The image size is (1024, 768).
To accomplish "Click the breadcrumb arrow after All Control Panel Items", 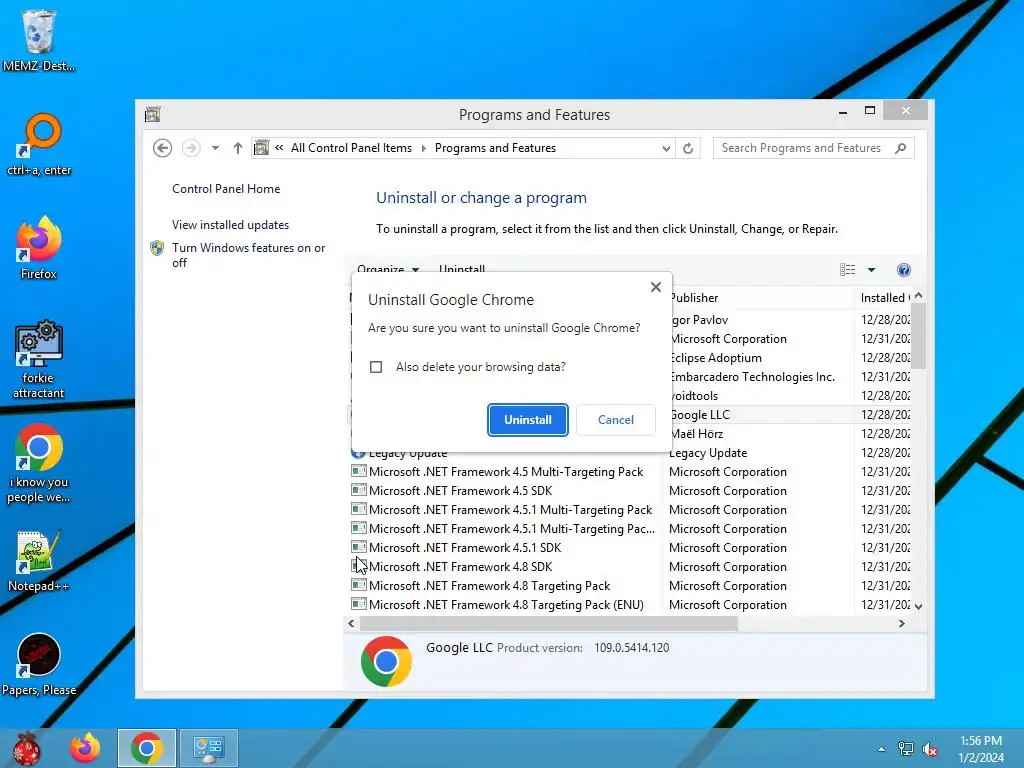I will (x=423, y=148).
